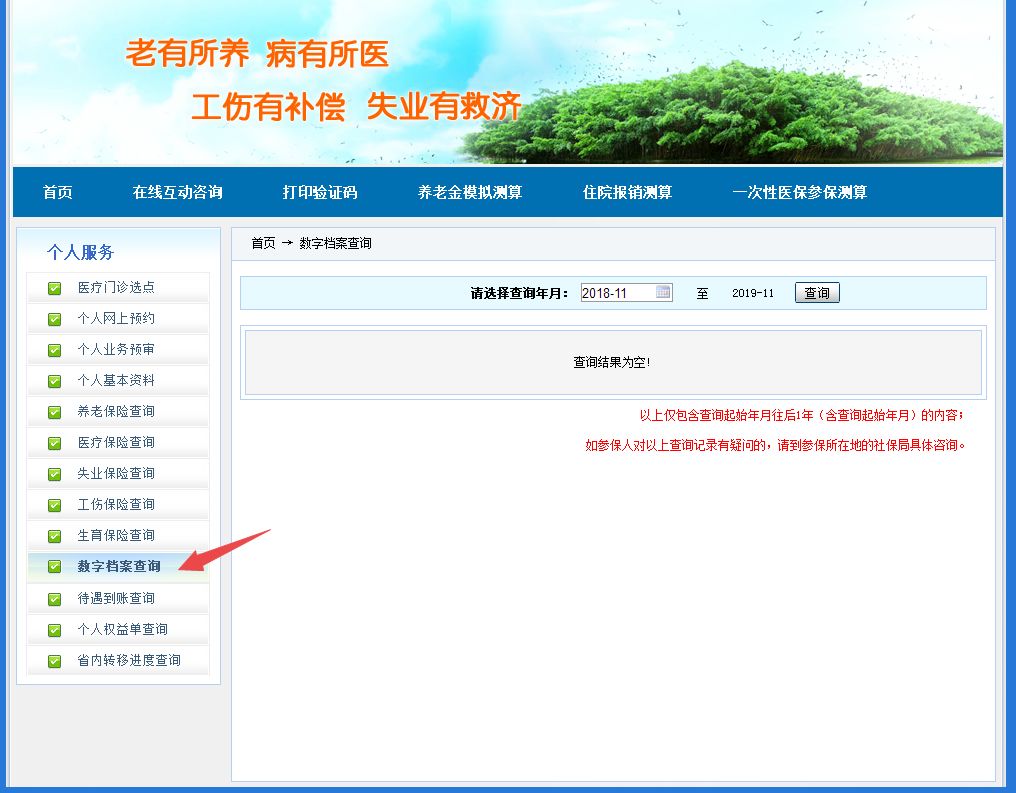Open 养老金模拟测算 navigation item
The width and height of the screenshot is (1016, 793).
point(469,192)
